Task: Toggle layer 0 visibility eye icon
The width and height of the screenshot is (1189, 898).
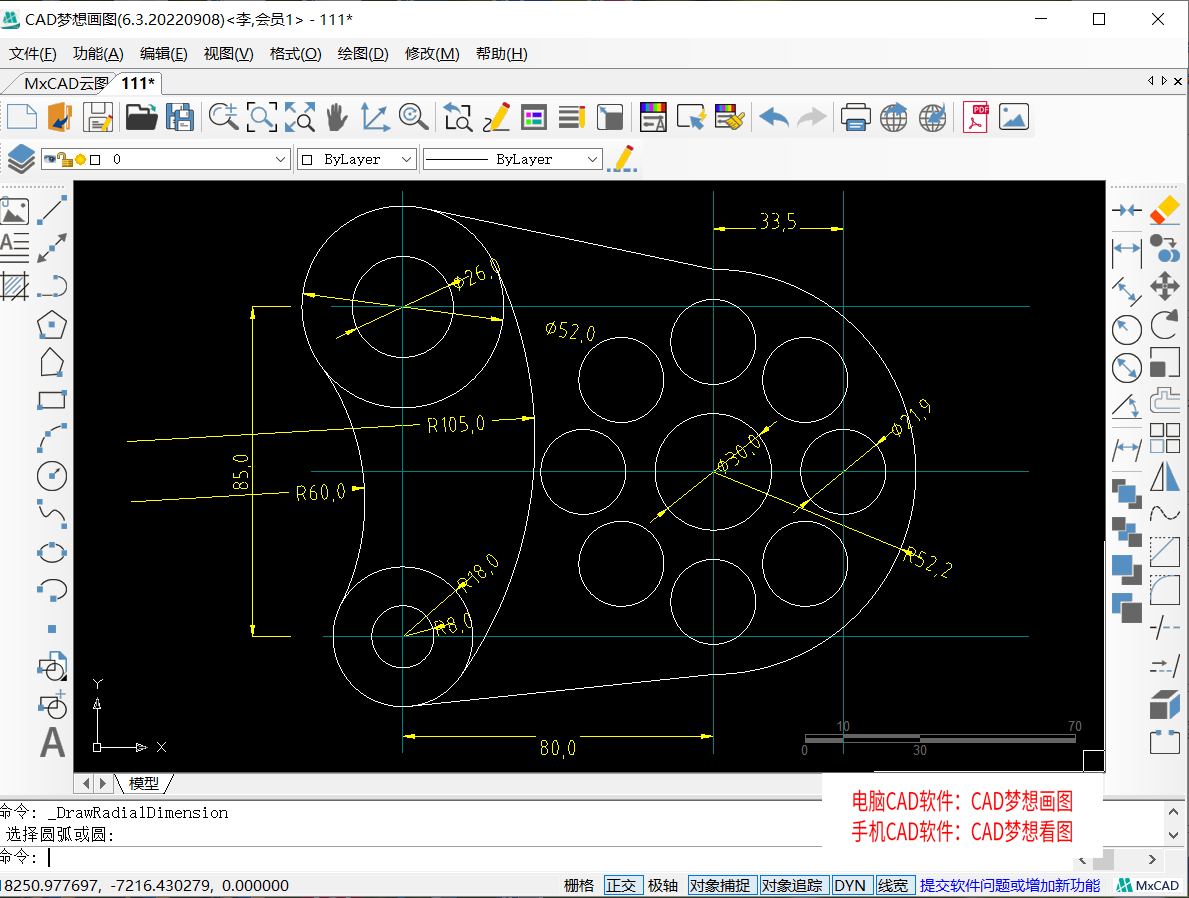Action: point(50,159)
